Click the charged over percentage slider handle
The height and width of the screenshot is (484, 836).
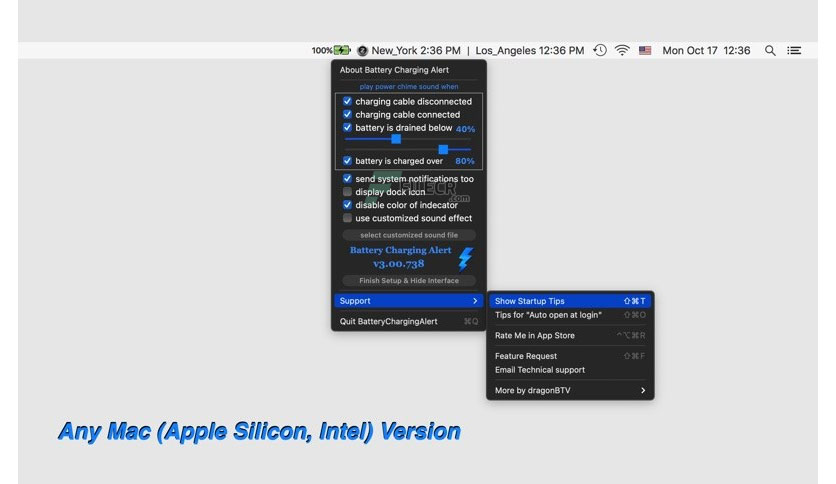click(443, 149)
